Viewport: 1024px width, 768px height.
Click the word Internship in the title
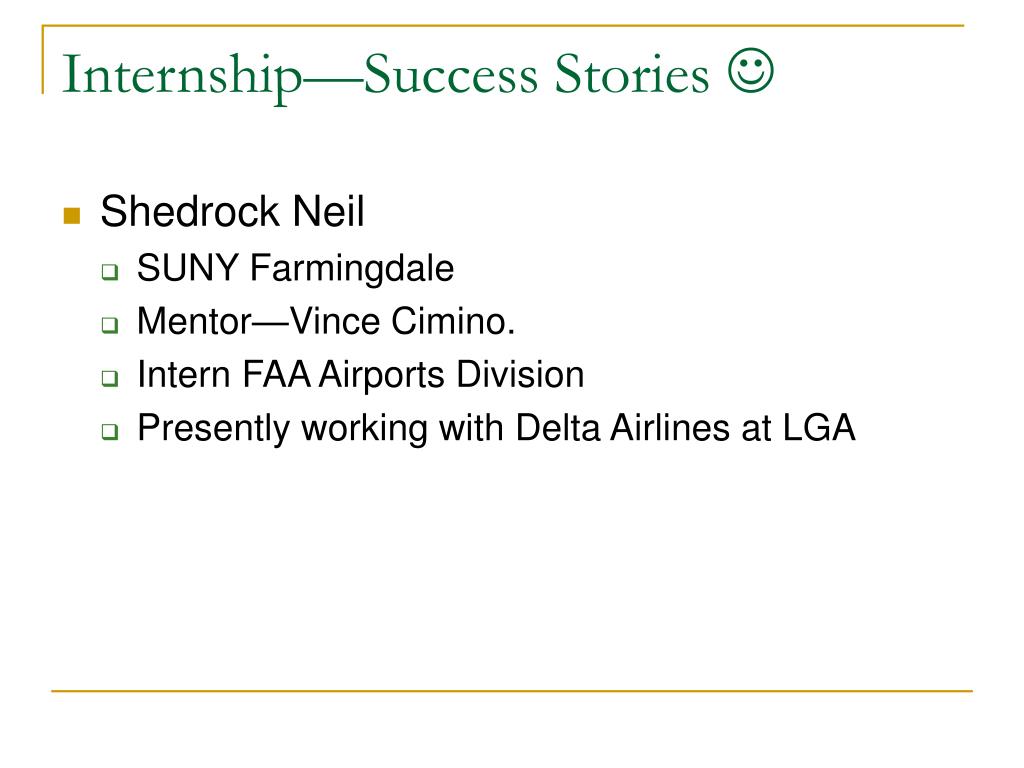(182, 76)
